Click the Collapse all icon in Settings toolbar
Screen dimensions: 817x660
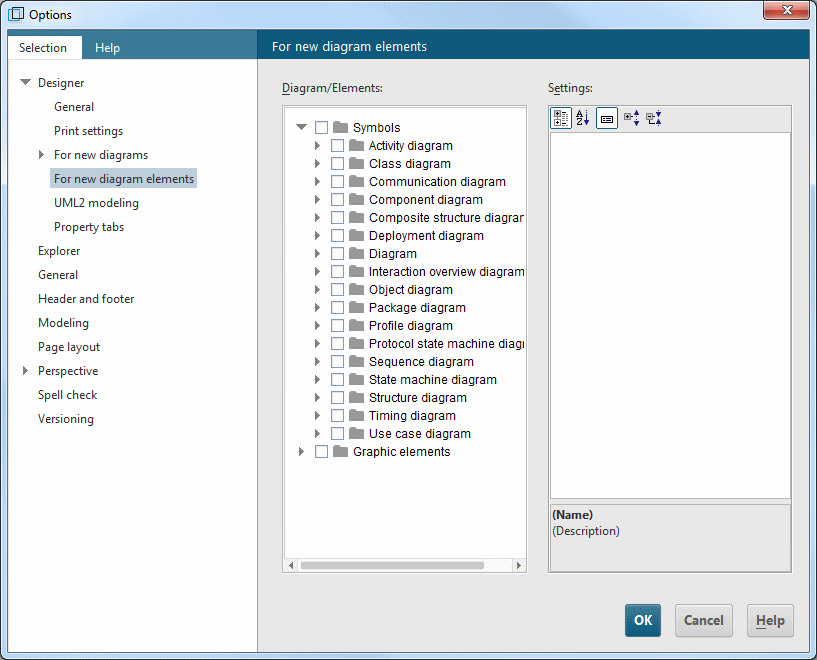tap(654, 118)
